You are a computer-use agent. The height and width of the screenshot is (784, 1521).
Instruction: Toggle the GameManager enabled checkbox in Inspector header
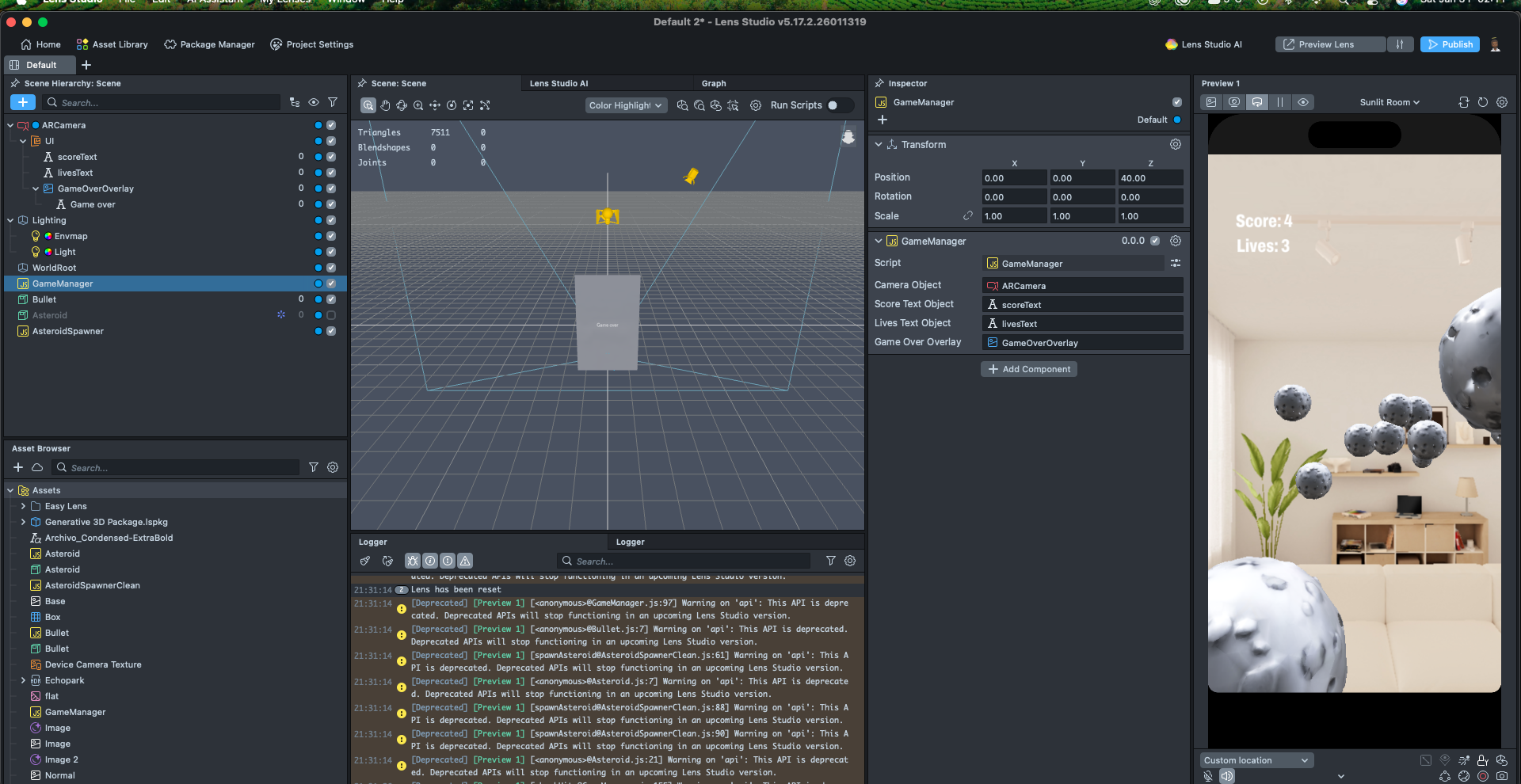tap(1177, 102)
